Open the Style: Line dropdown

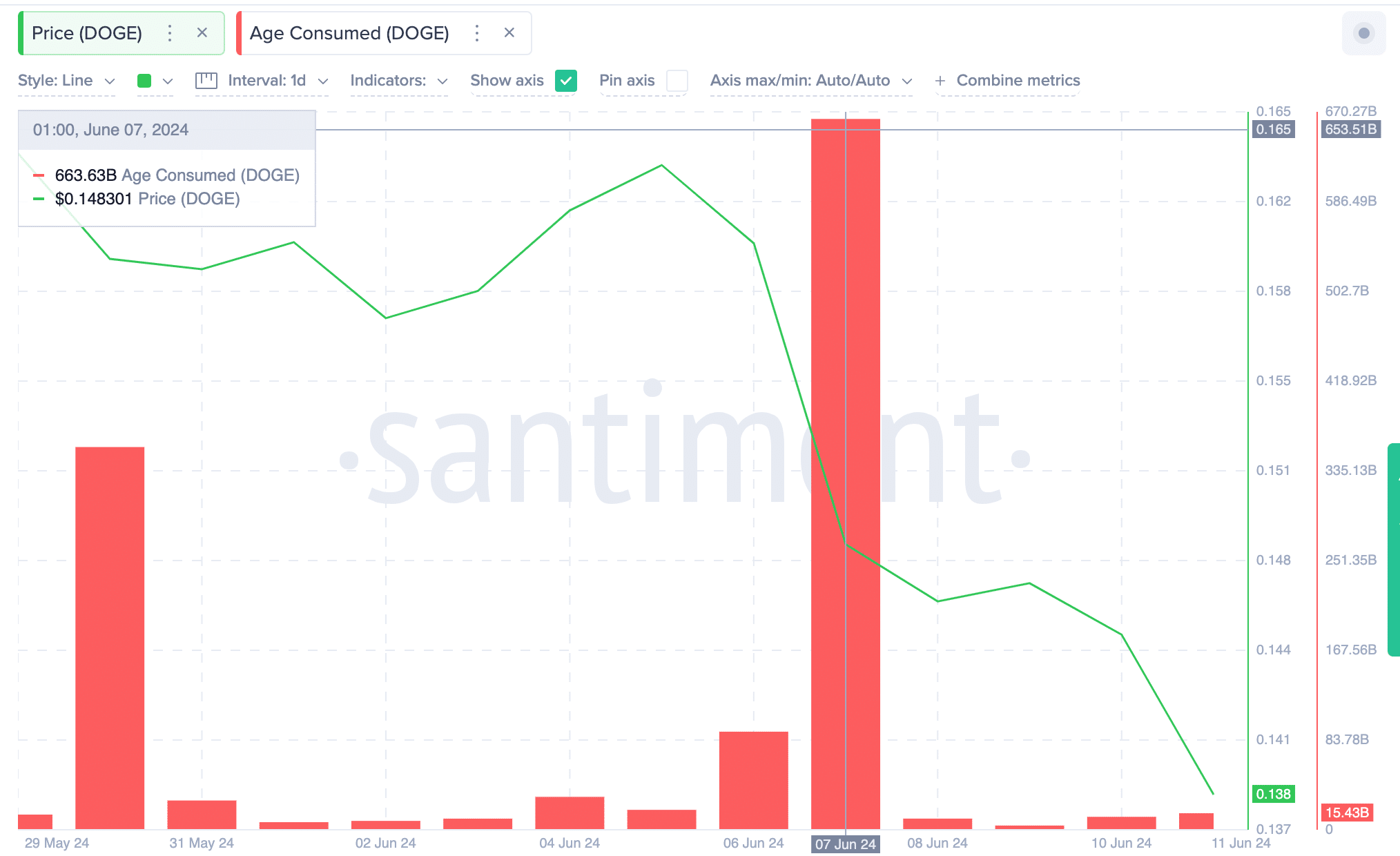(x=66, y=81)
